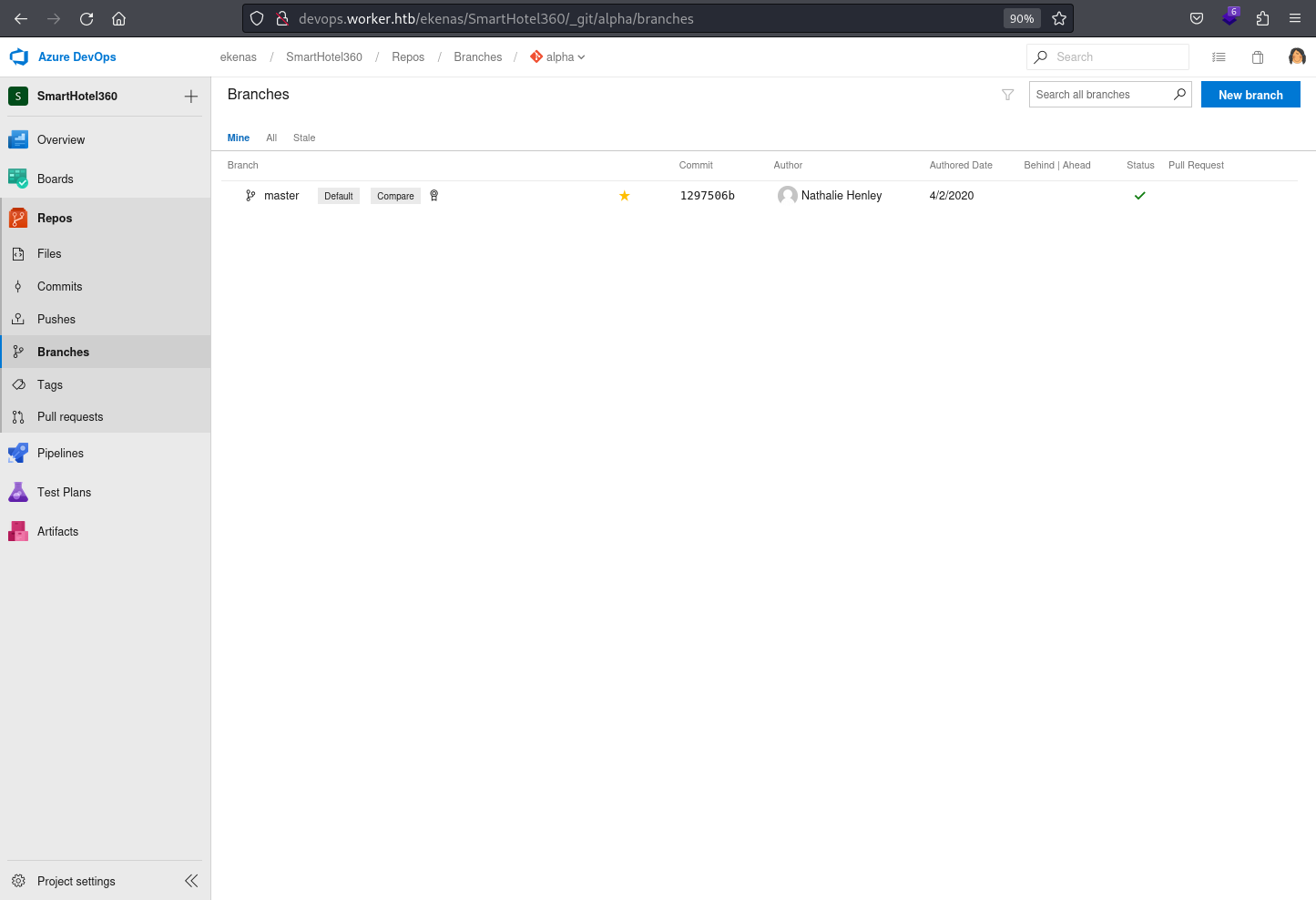Click the Repos breadcrumb link
1316x900 pixels.
pyautogui.click(x=408, y=56)
